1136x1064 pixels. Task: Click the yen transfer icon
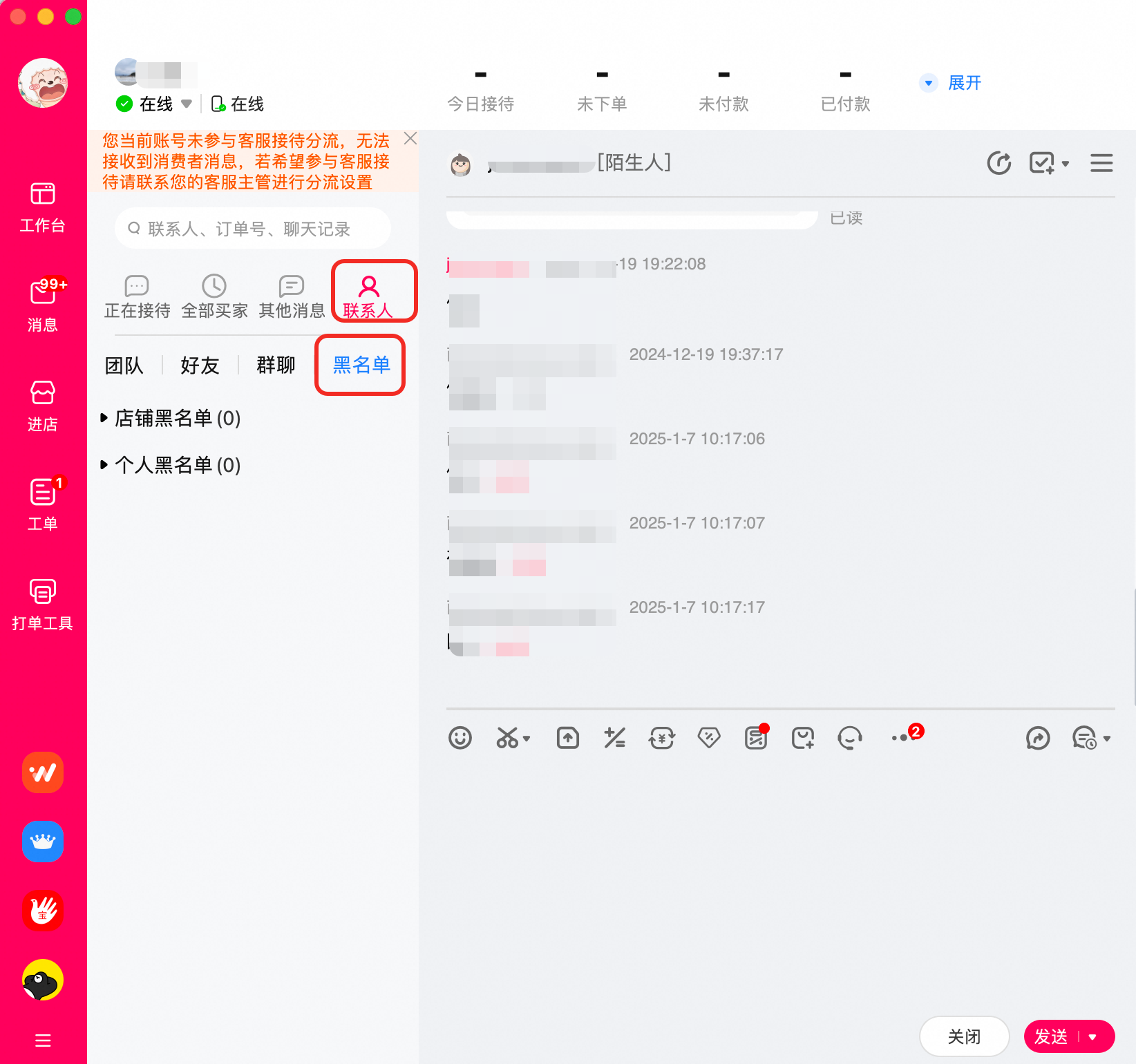[662, 738]
